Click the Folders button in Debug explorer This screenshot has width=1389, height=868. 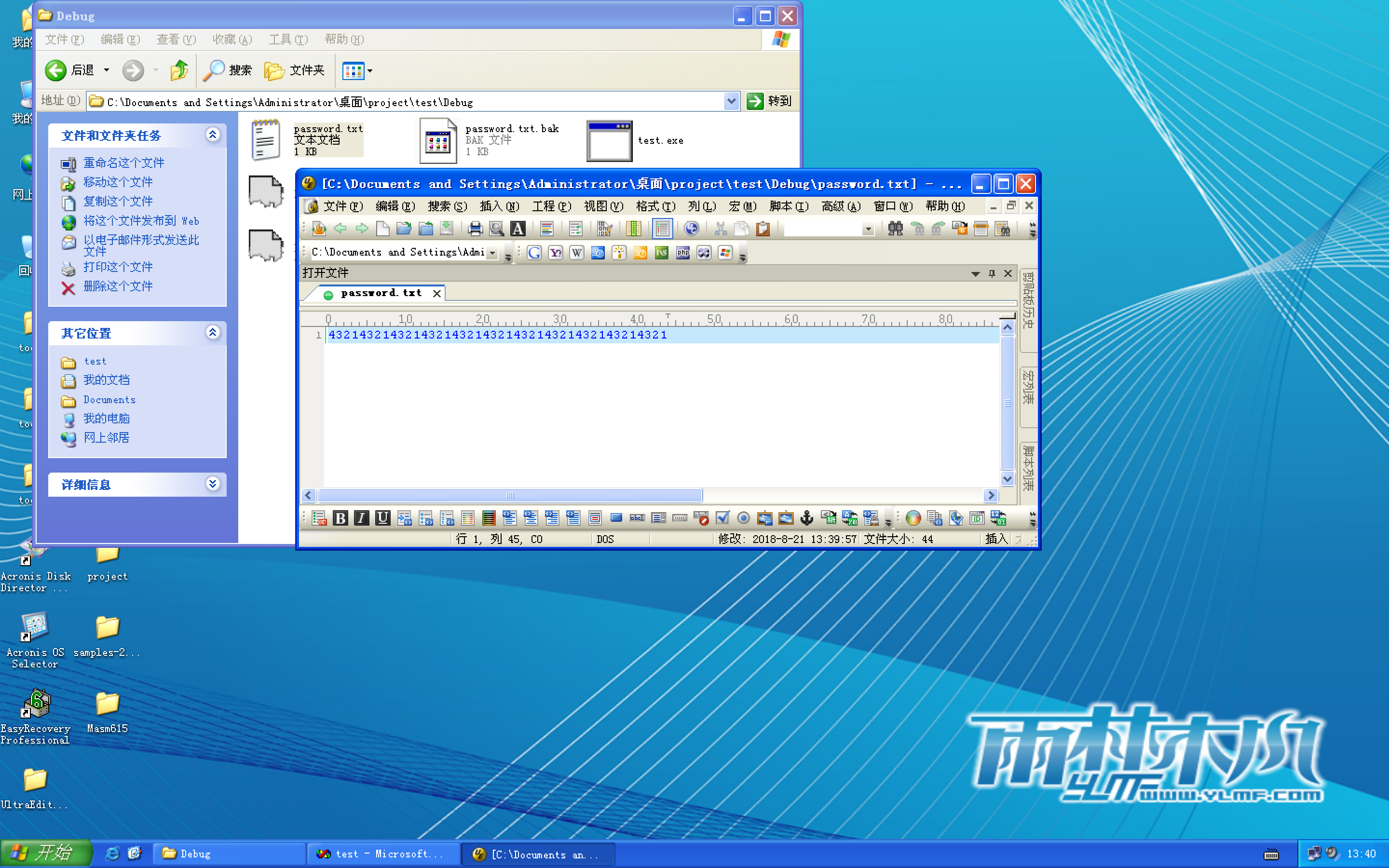295,70
